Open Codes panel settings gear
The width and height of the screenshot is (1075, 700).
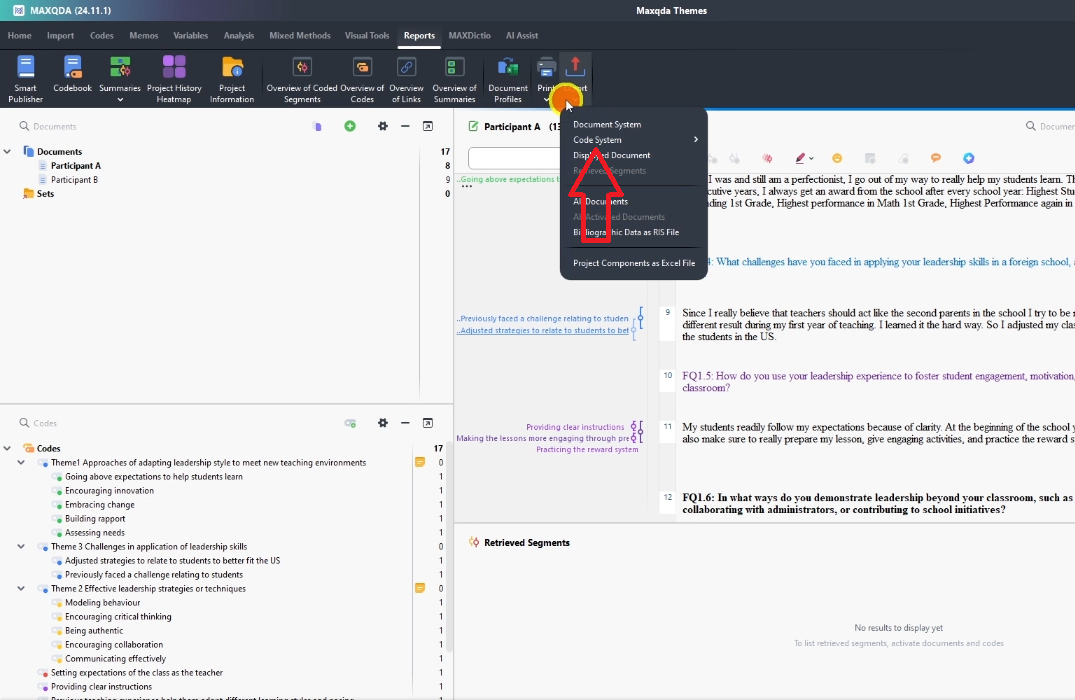coord(382,423)
